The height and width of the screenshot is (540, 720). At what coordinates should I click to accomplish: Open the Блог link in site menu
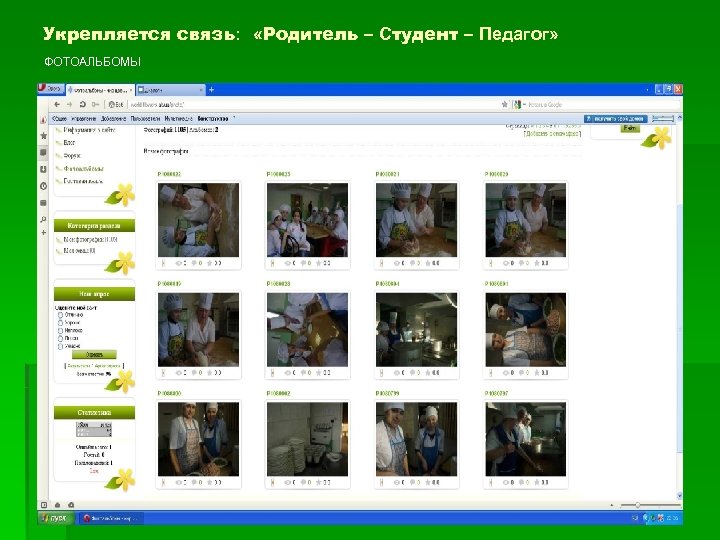69,143
